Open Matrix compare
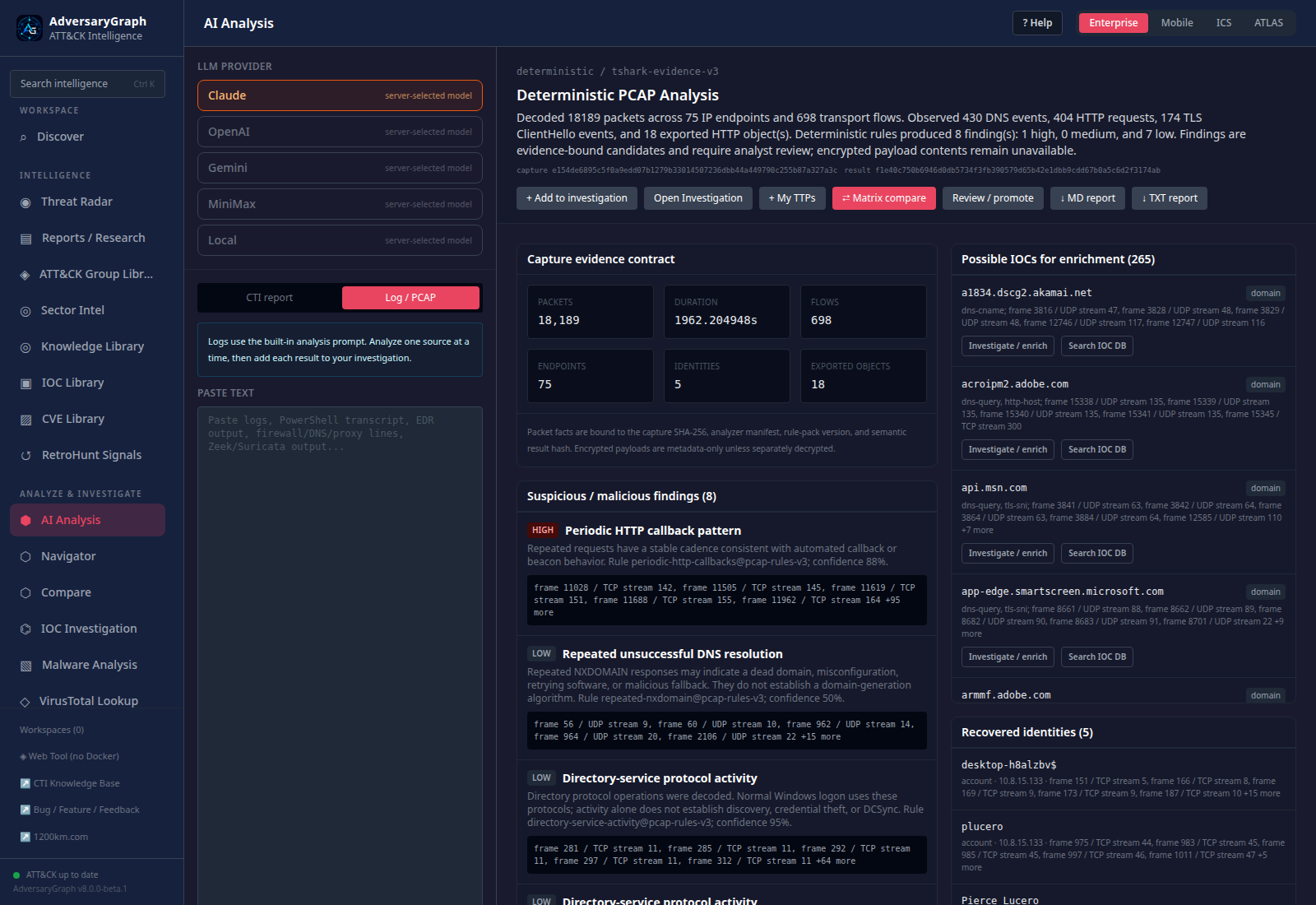Screen dimensions: 1316x905 (x=884, y=198)
